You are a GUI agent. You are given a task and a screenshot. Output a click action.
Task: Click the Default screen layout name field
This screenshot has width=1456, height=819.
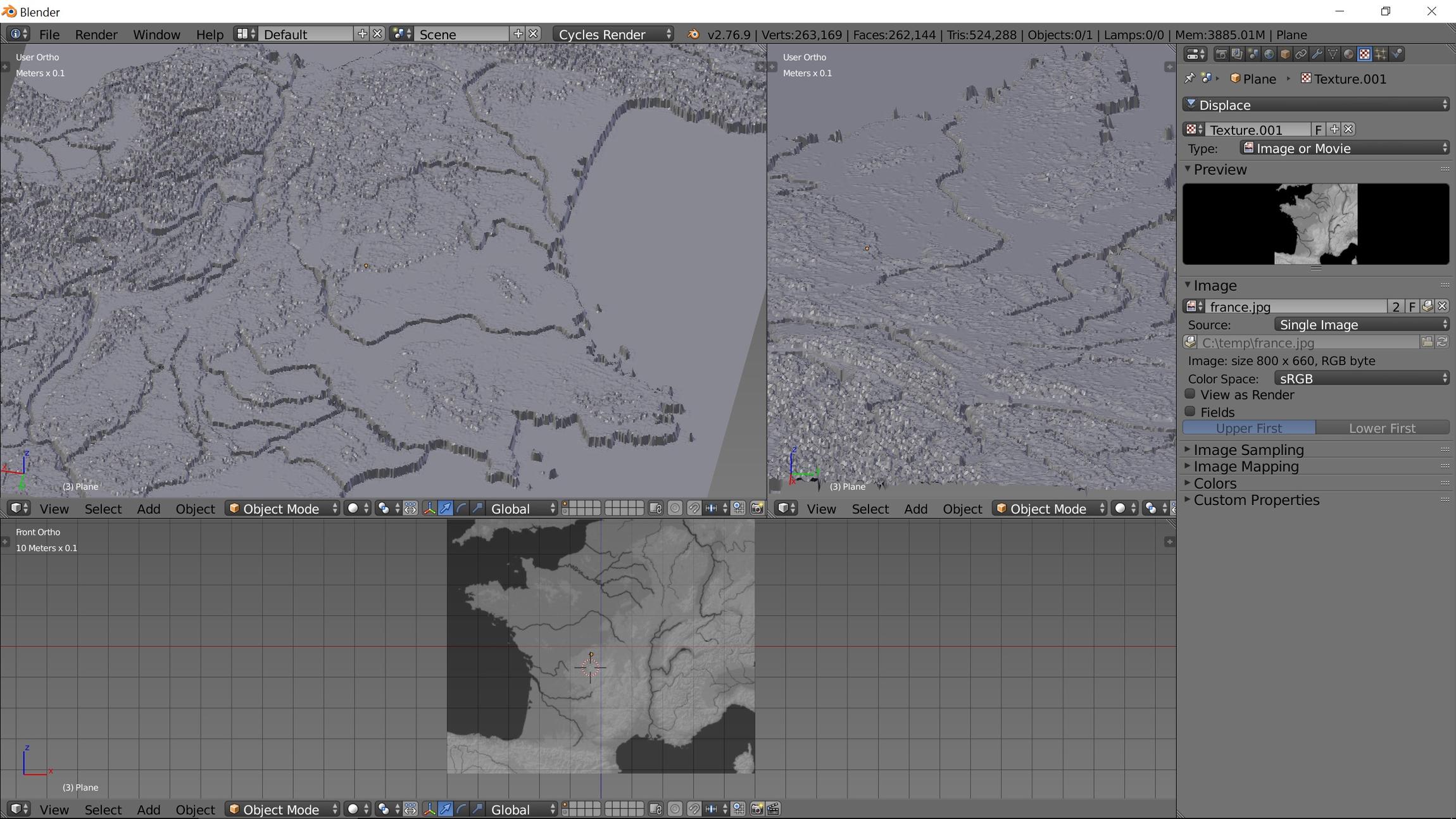coord(306,34)
